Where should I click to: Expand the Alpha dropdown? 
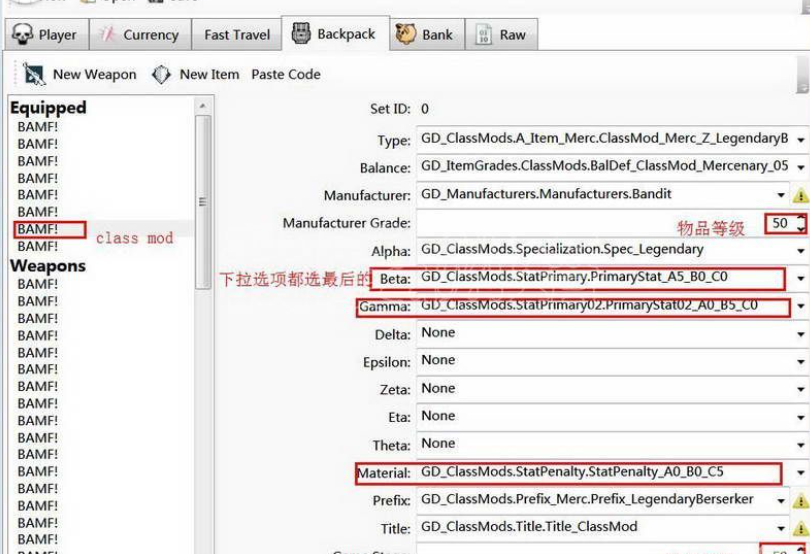tap(801, 250)
